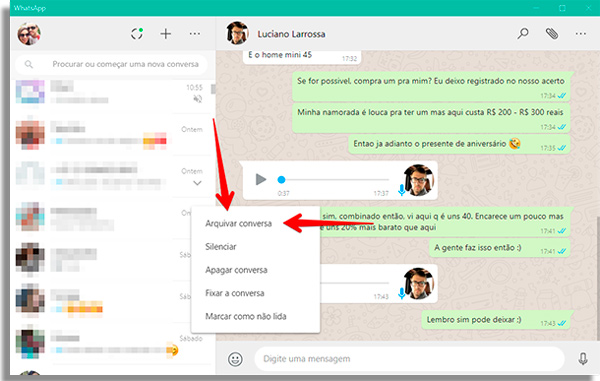The width and height of the screenshot is (600, 381).
Task: Select 'Apagar conversa' menu entry
Action: [x=236, y=270]
